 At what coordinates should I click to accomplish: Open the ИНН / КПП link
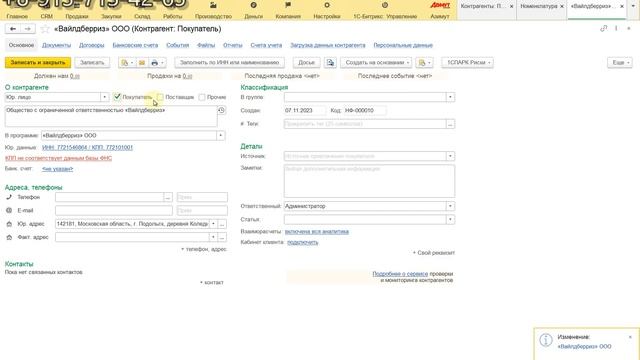(87, 147)
